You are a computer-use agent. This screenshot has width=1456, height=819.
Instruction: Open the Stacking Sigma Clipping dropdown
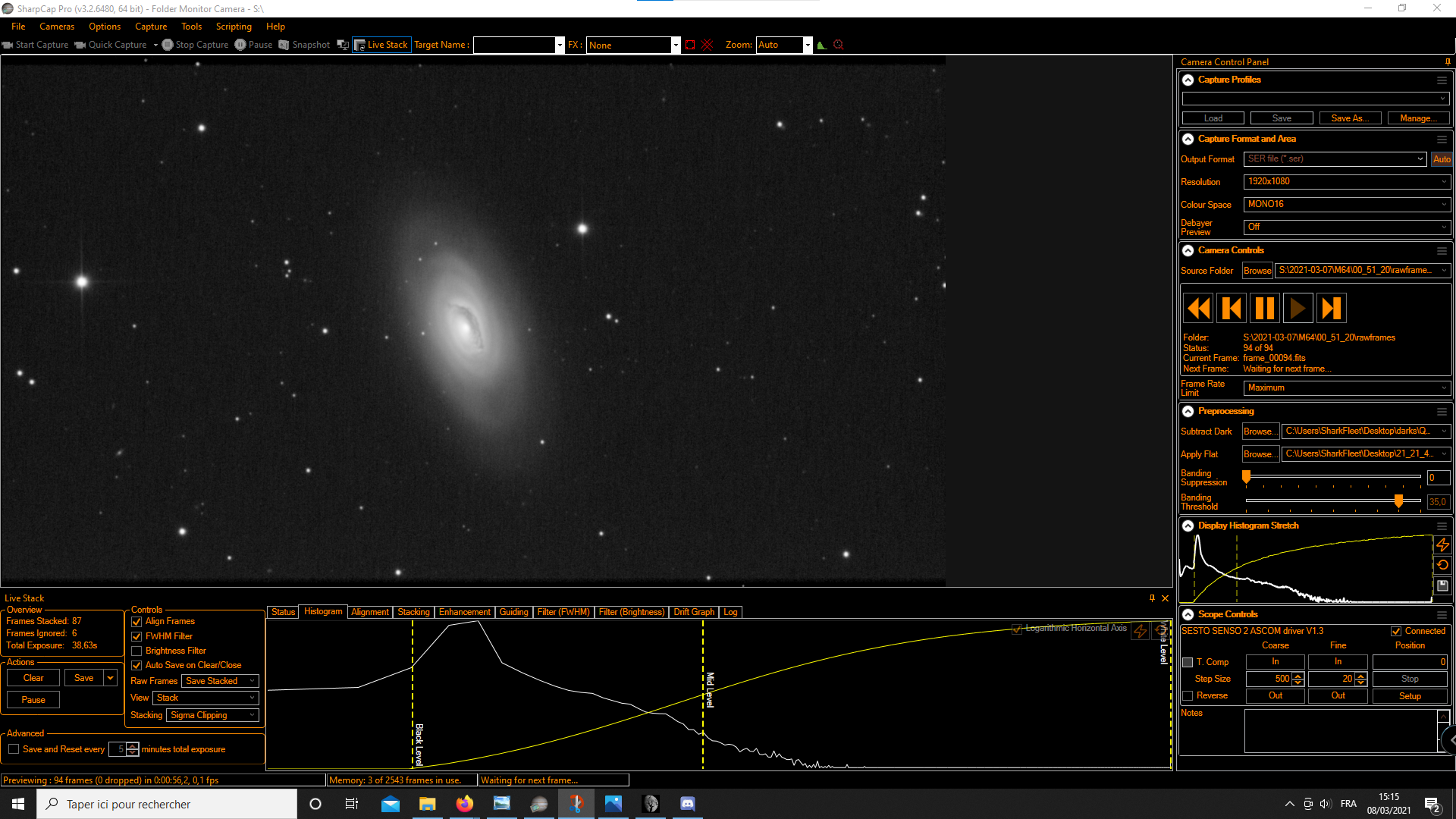tap(212, 716)
